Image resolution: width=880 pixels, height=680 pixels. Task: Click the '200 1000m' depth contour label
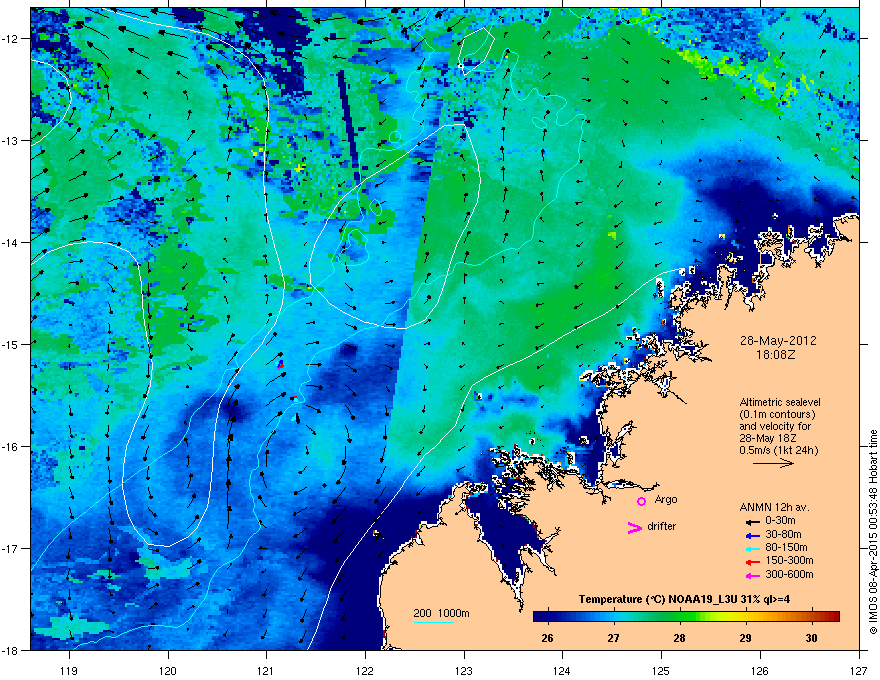[442, 613]
